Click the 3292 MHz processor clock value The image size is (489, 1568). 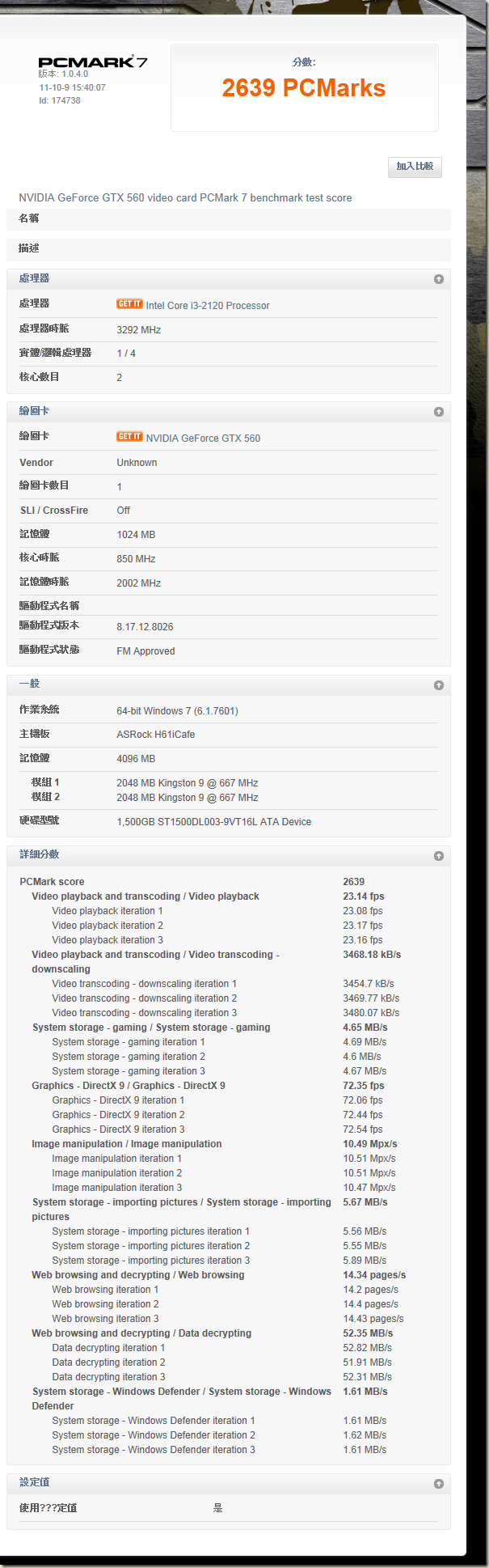pos(139,330)
